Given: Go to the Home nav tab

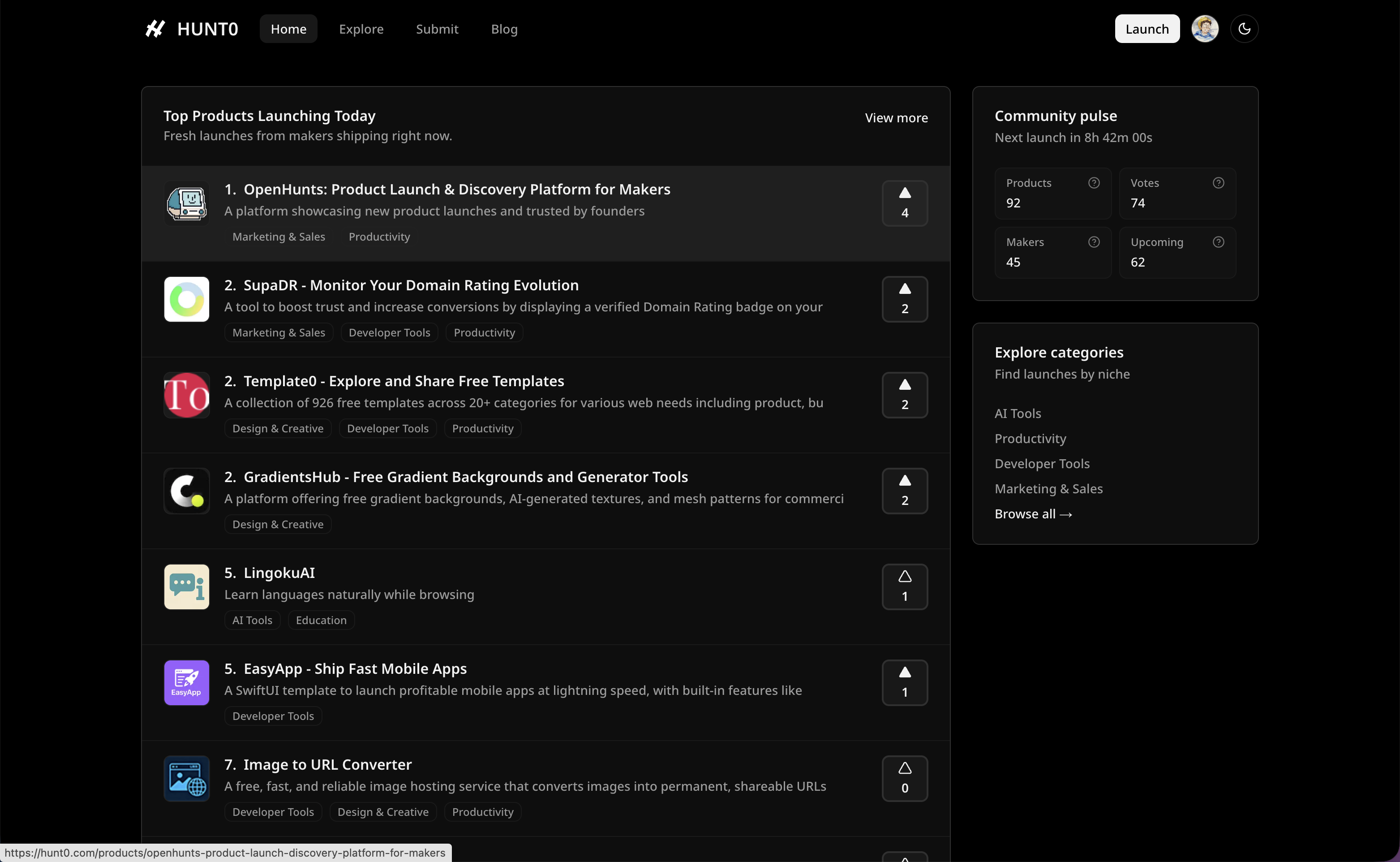Looking at the screenshot, I should click(x=288, y=29).
